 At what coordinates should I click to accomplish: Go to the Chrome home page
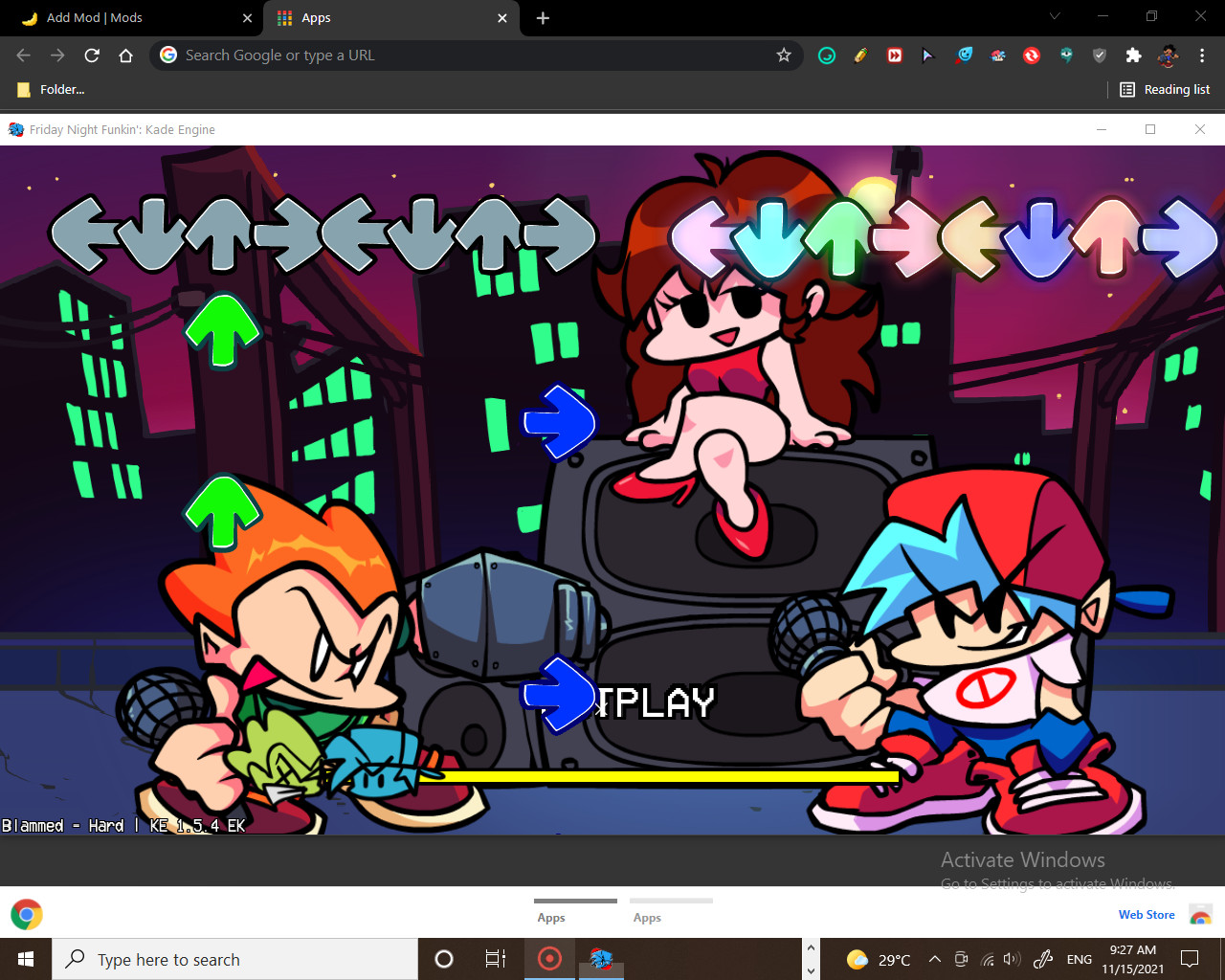125,56
